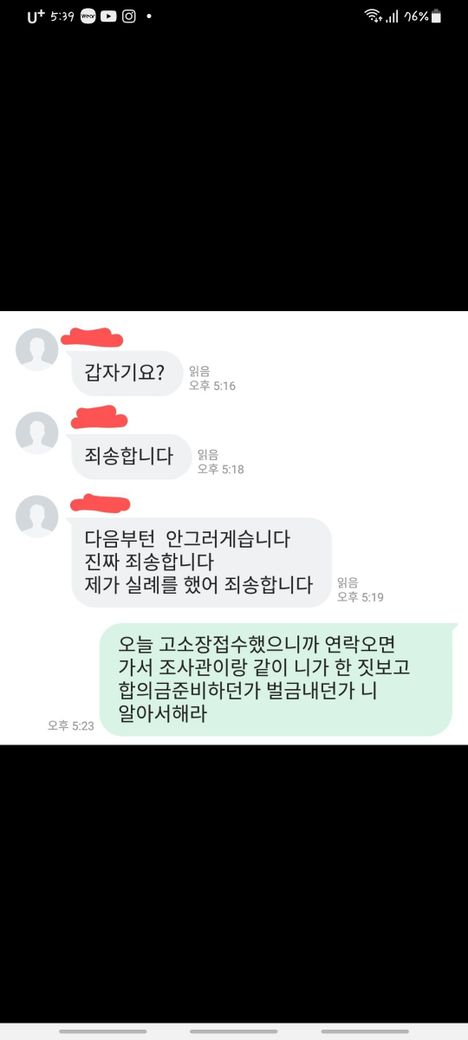468x1040 pixels.
Task: Tap the battery icon showing 76%
Action: coord(436,17)
